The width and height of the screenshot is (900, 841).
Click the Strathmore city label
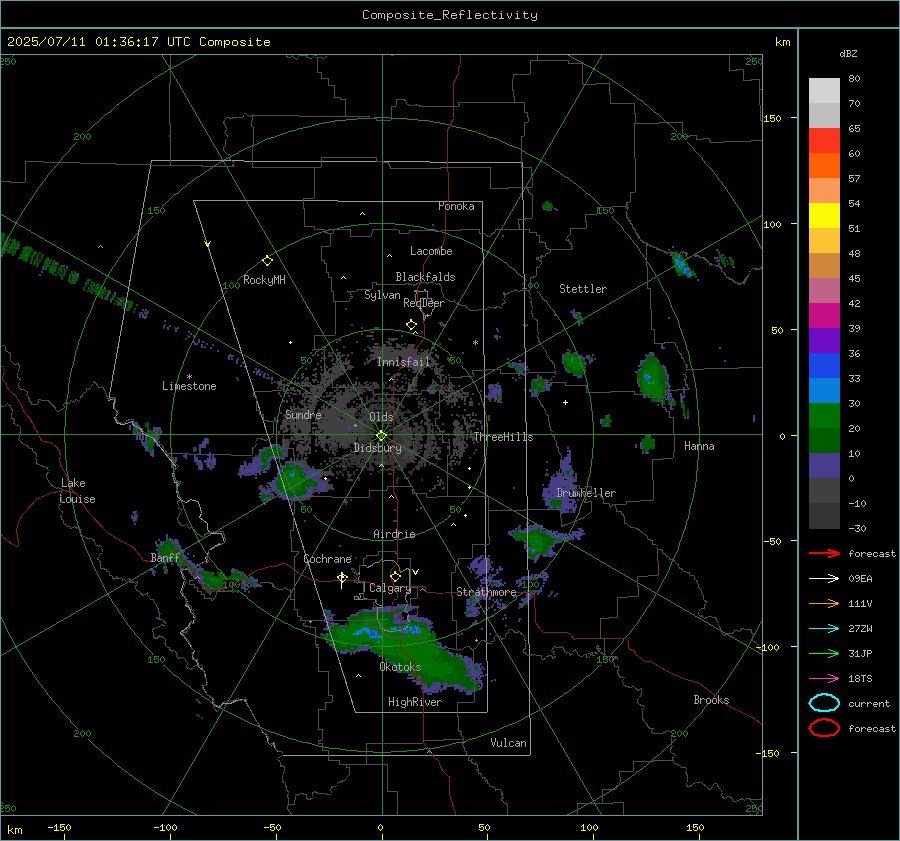tap(486, 592)
